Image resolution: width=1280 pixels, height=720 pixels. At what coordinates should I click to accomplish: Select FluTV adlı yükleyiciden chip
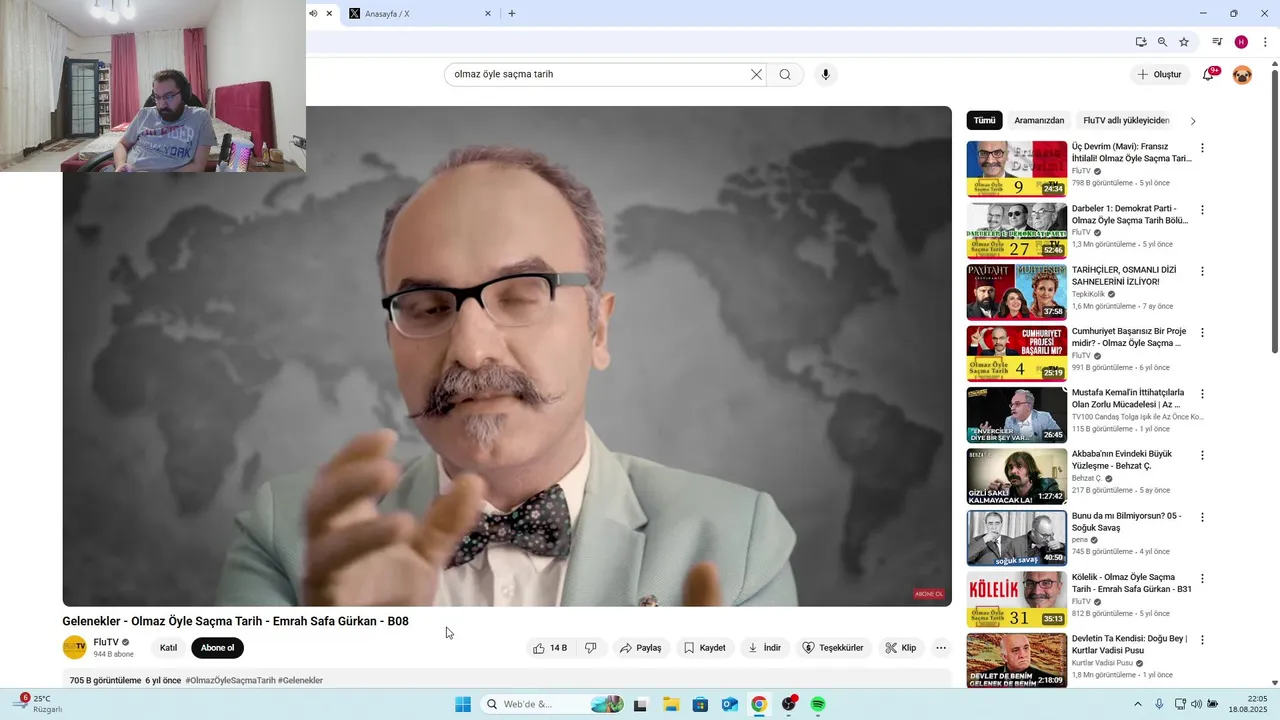pyautogui.click(x=1126, y=120)
